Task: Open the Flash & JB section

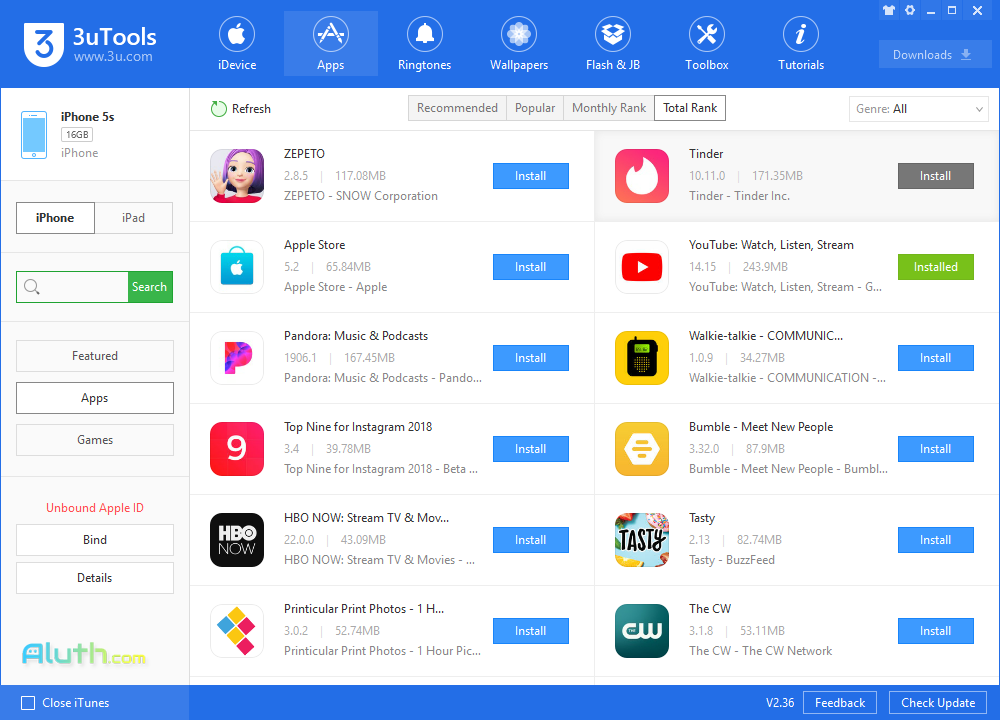Action: coord(613,44)
